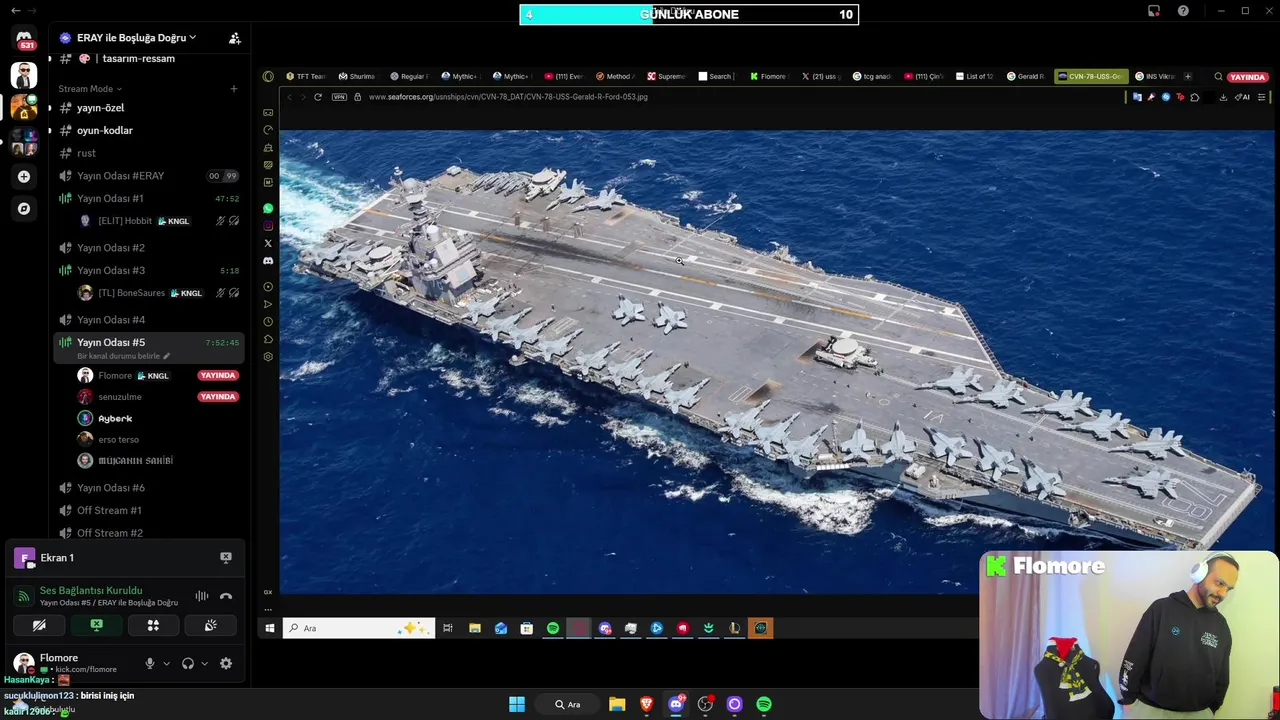
Task: Join Off Stream #1 voice channel
Action: [149, 510]
